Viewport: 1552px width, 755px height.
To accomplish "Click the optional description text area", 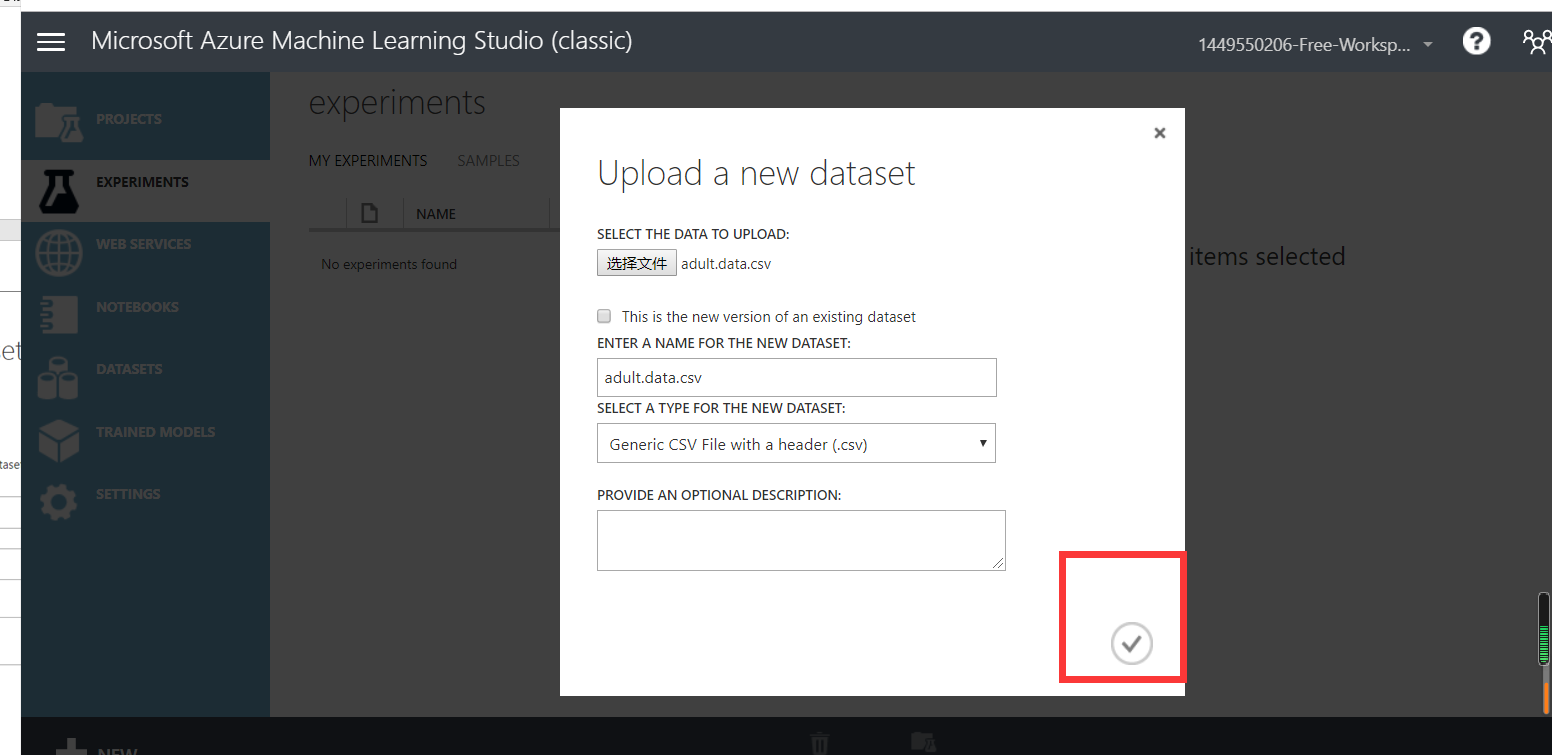I will (x=801, y=541).
